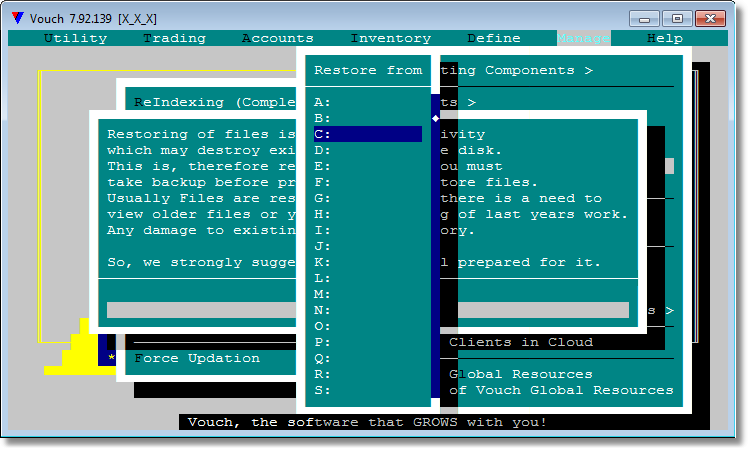Minimize the Vouch window
748x450 pixels.
click(x=644, y=19)
